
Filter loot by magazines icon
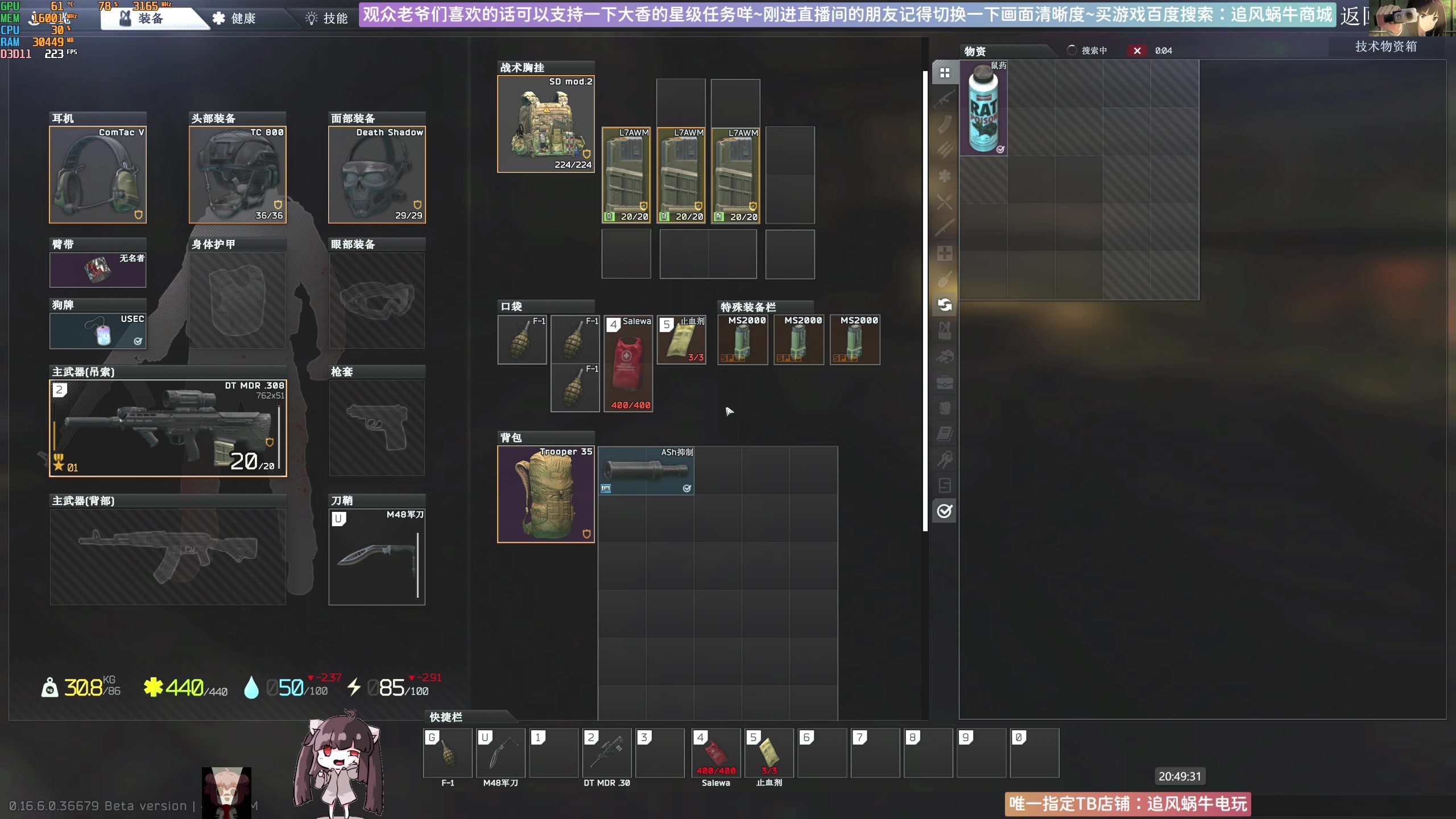pos(945,124)
